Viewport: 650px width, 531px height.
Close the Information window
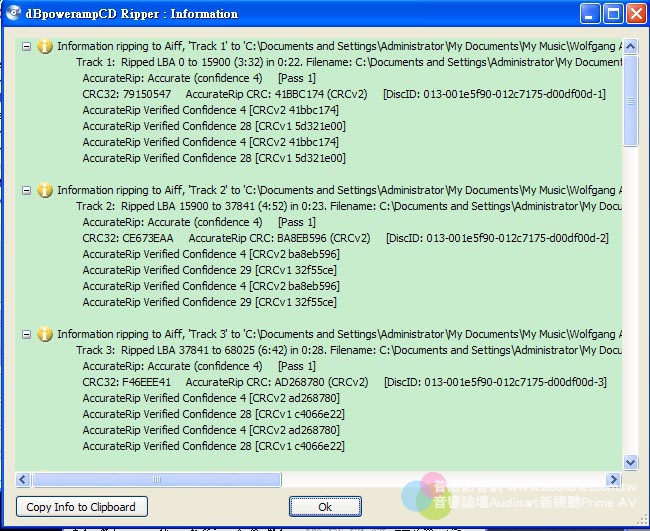[636, 14]
